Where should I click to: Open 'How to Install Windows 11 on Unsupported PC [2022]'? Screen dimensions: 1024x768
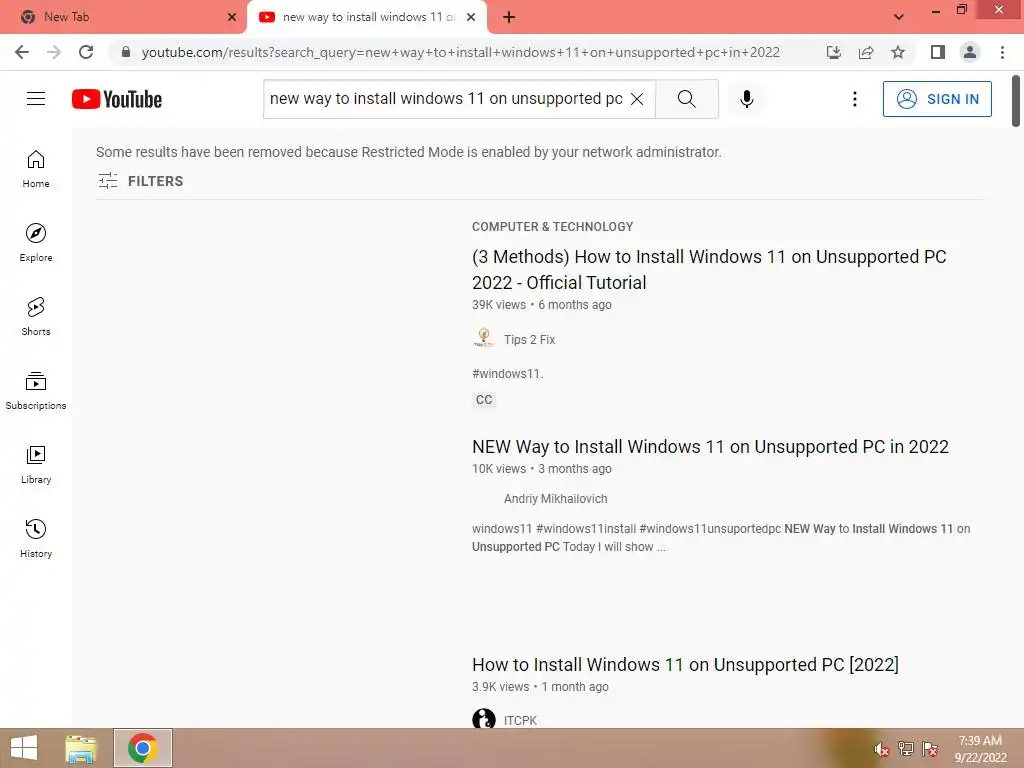coord(685,665)
